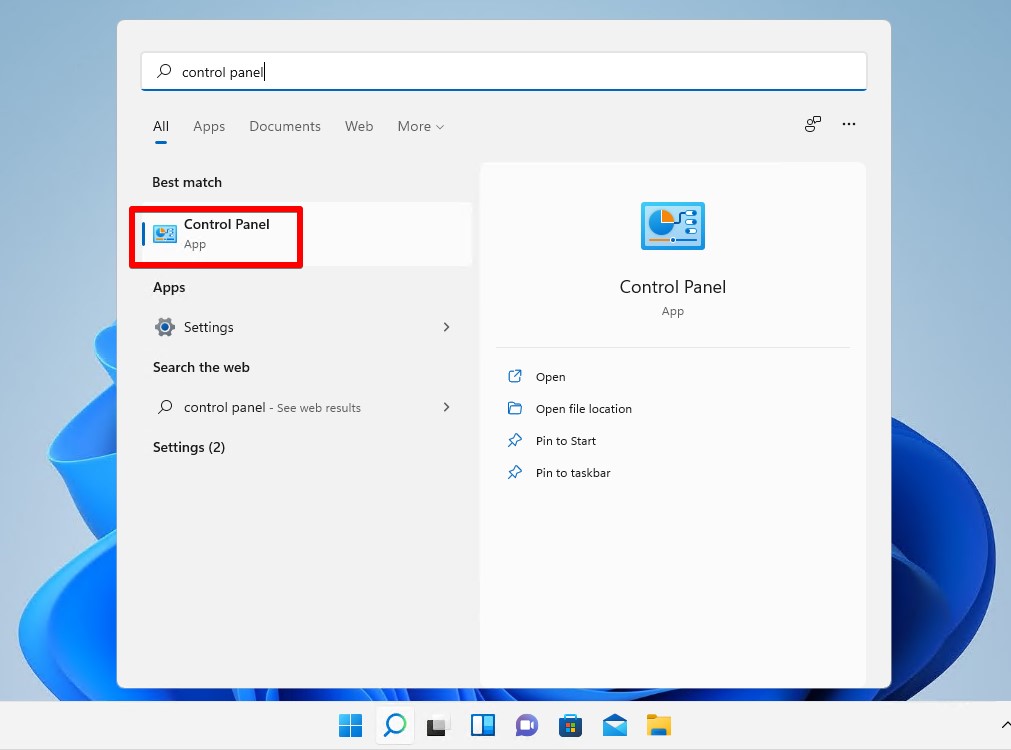Choose Pin to taskbar for Control Panel
The width and height of the screenshot is (1011, 750).
pyautogui.click(x=572, y=473)
